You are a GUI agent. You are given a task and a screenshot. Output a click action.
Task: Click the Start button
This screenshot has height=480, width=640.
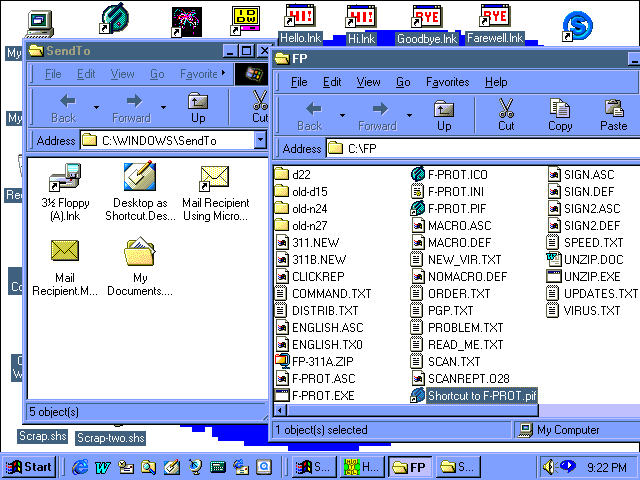tap(29, 467)
